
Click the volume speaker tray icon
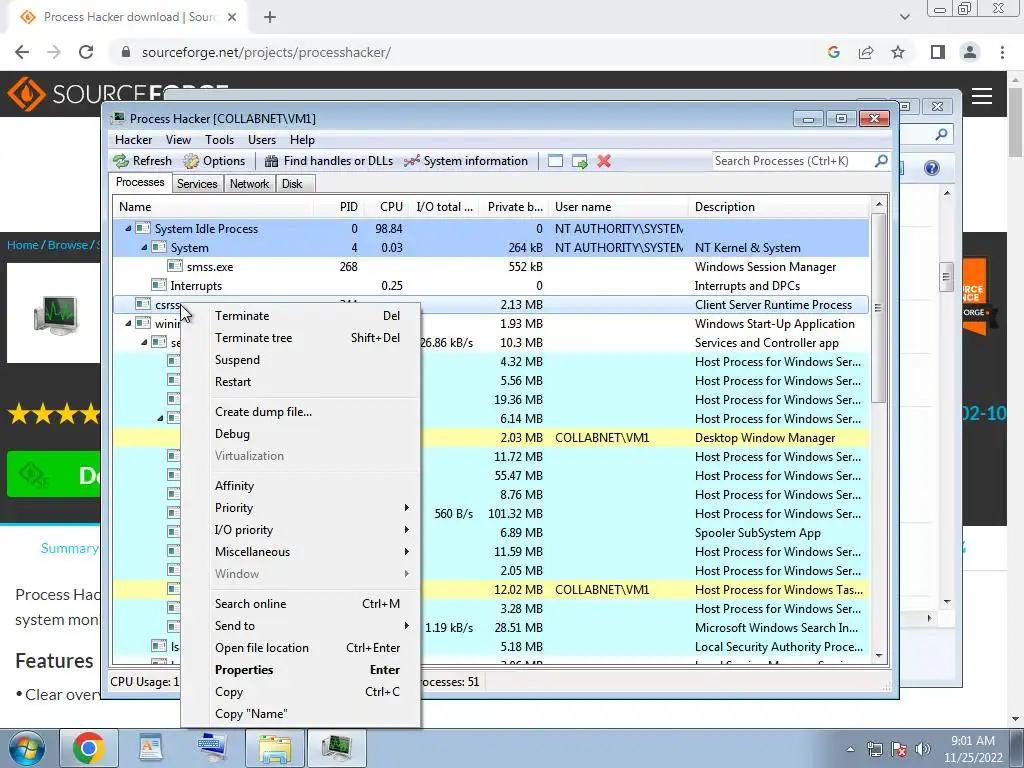(x=922, y=749)
